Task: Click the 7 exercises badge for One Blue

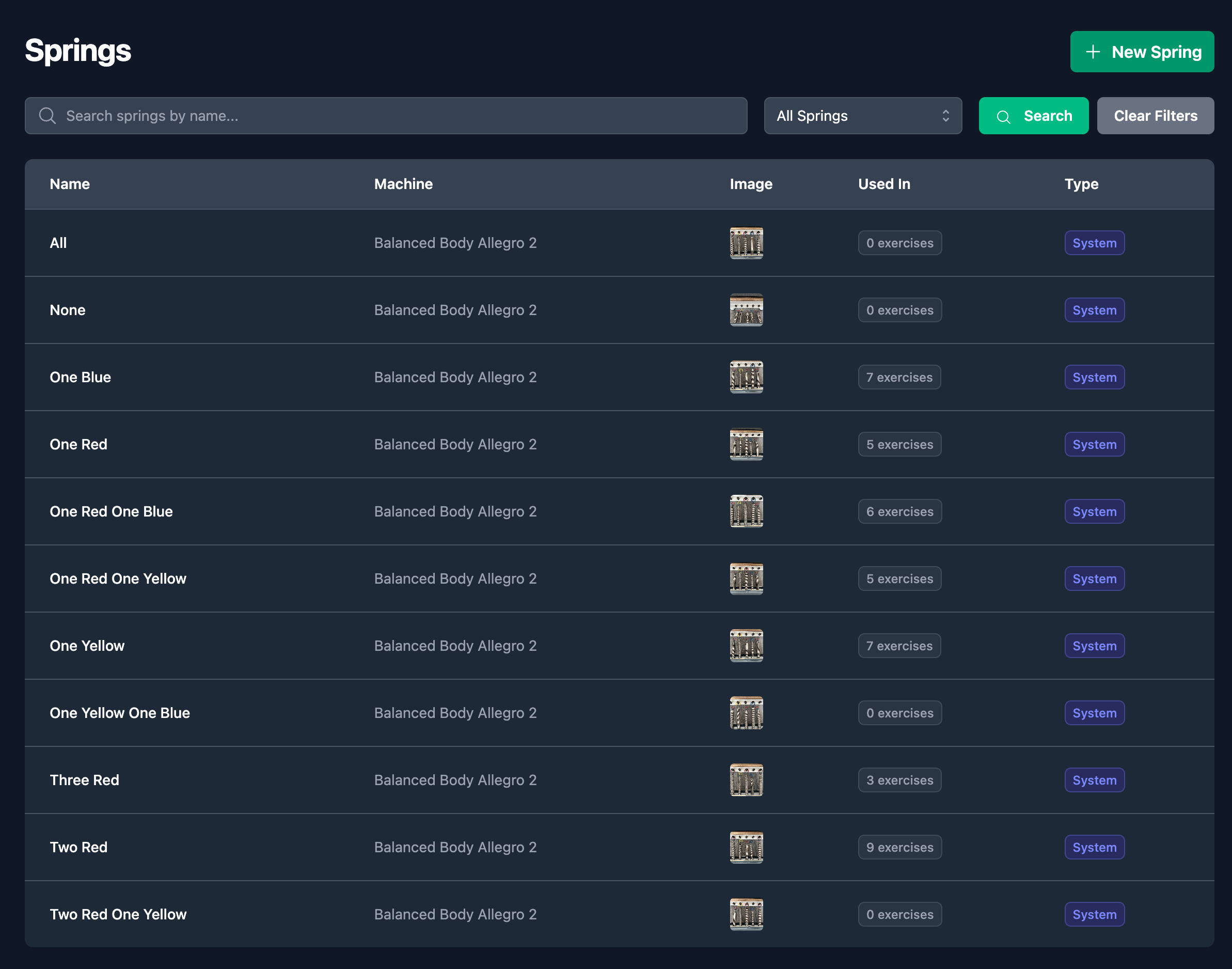Action: [899, 377]
